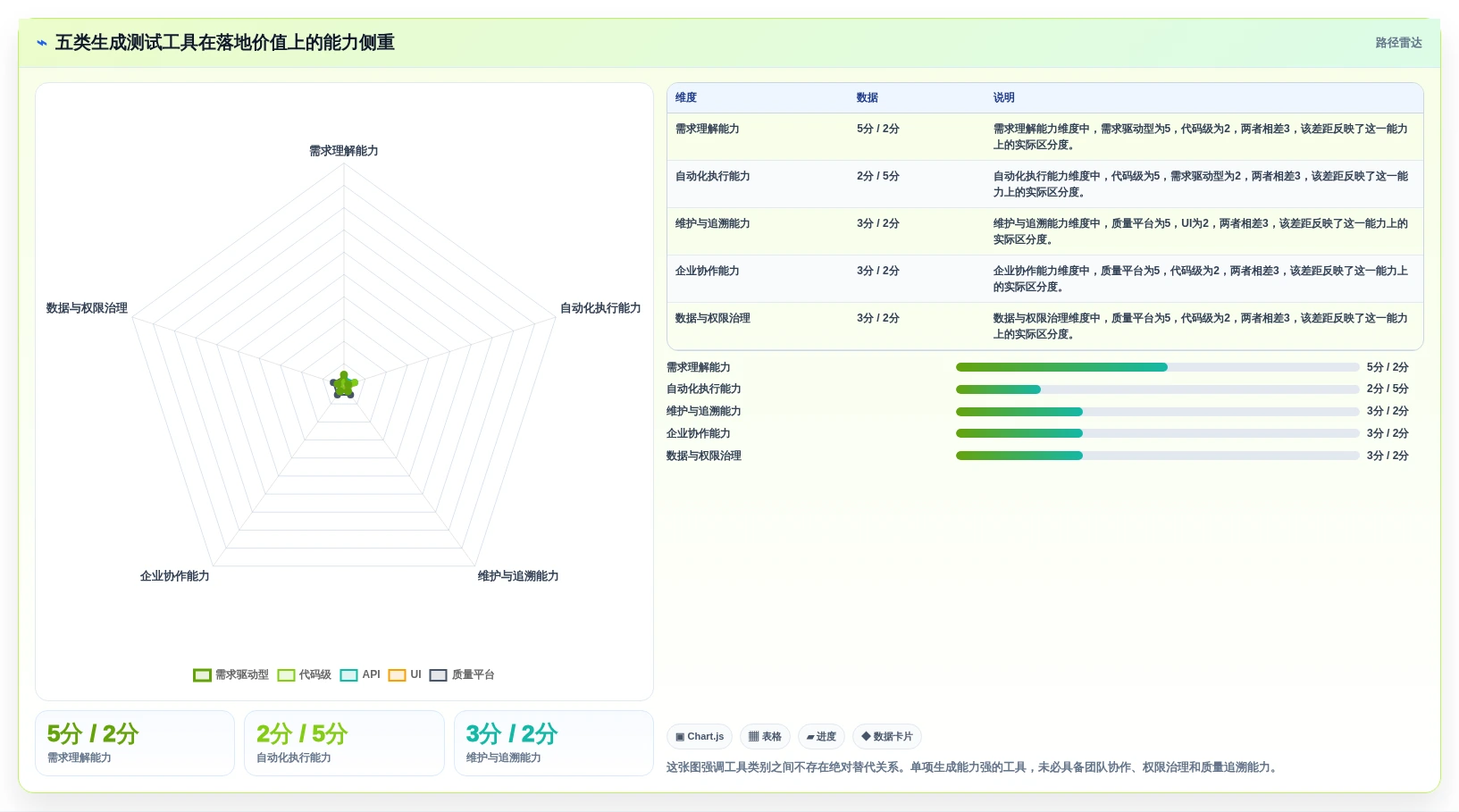Select the 需求理解能力 table row cell
Image resolution: width=1459 pixels, height=812 pixels.
[x=708, y=129]
